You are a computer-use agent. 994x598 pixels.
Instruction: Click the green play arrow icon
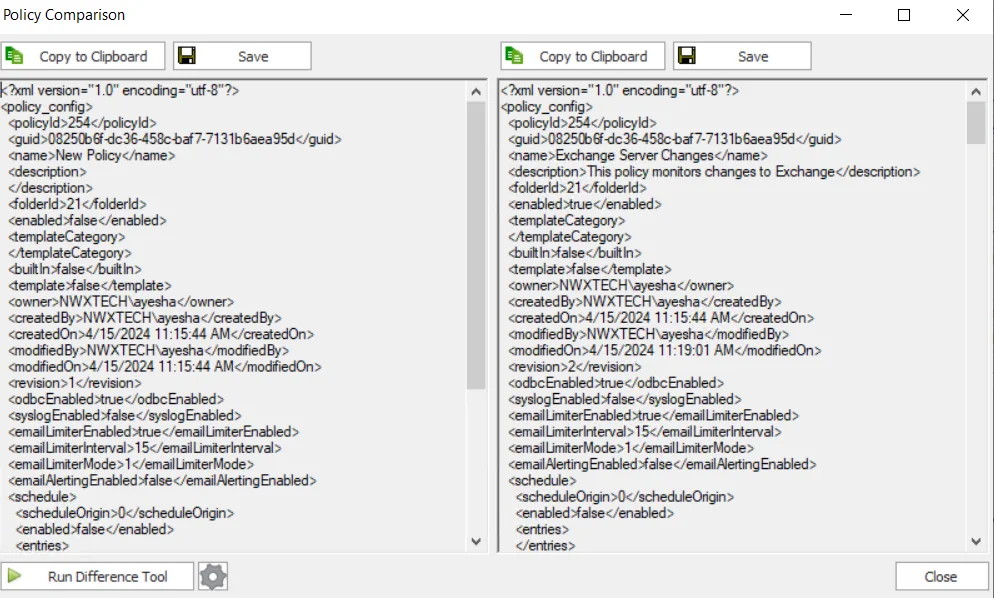[14, 576]
